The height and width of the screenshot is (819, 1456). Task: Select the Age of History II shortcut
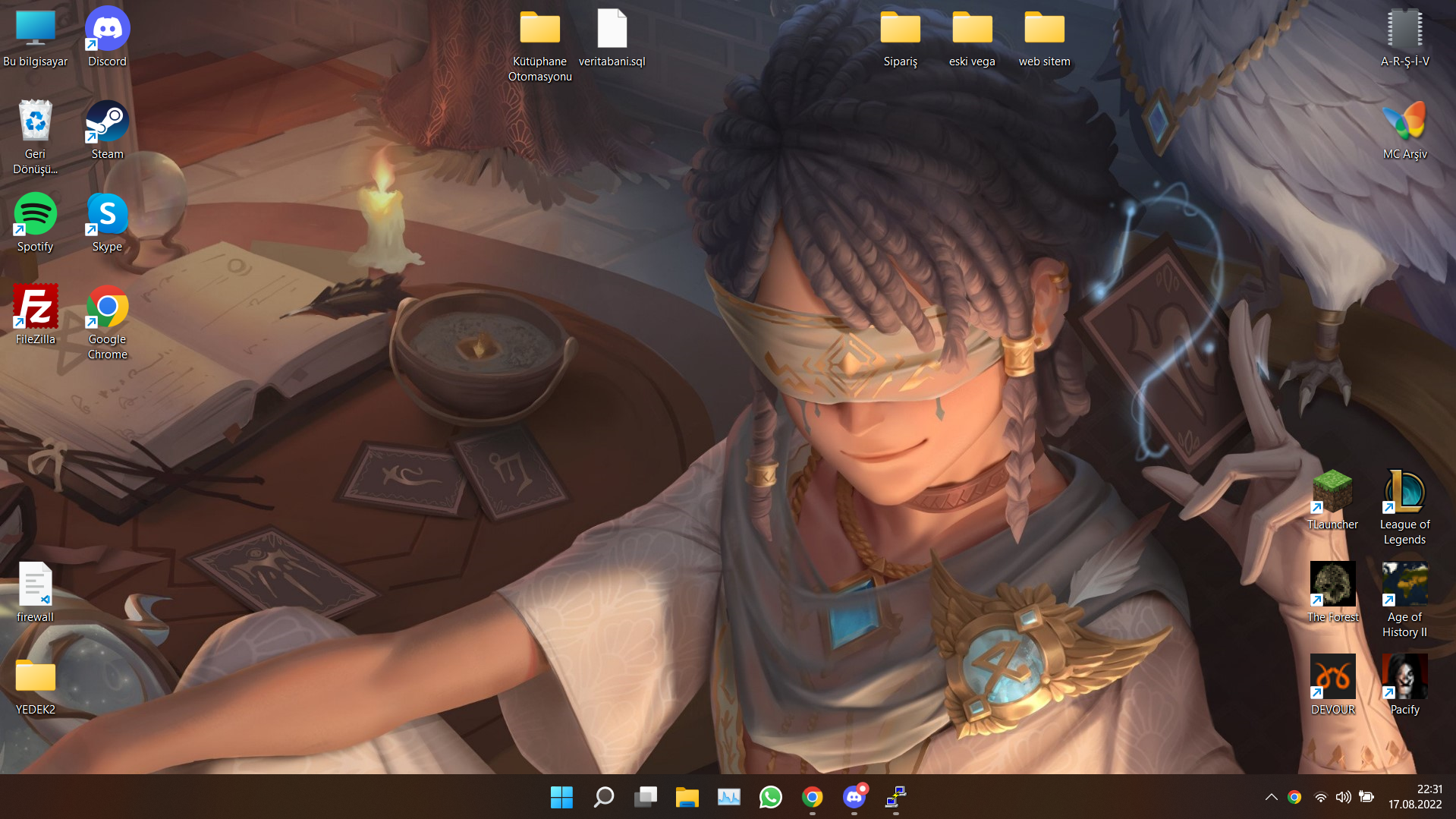[x=1405, y=601]
